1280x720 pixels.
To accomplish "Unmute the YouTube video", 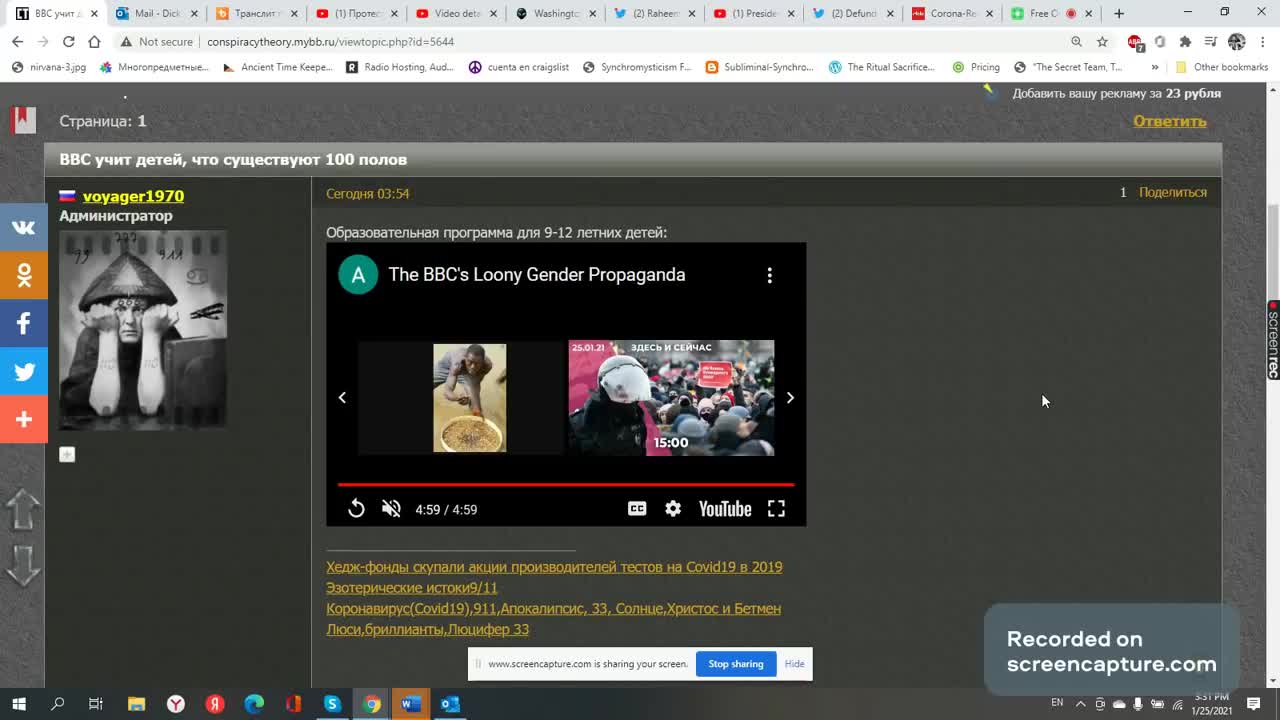I will coord(391,509).
